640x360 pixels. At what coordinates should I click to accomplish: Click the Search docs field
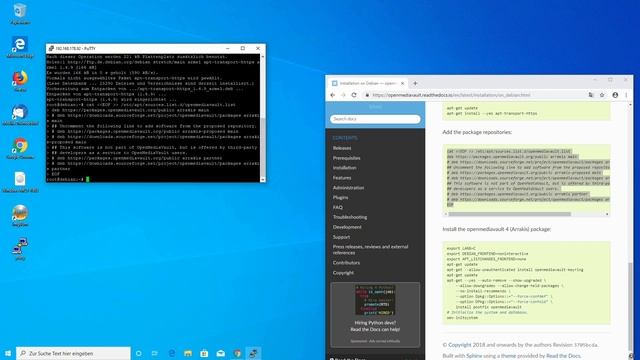375,119
